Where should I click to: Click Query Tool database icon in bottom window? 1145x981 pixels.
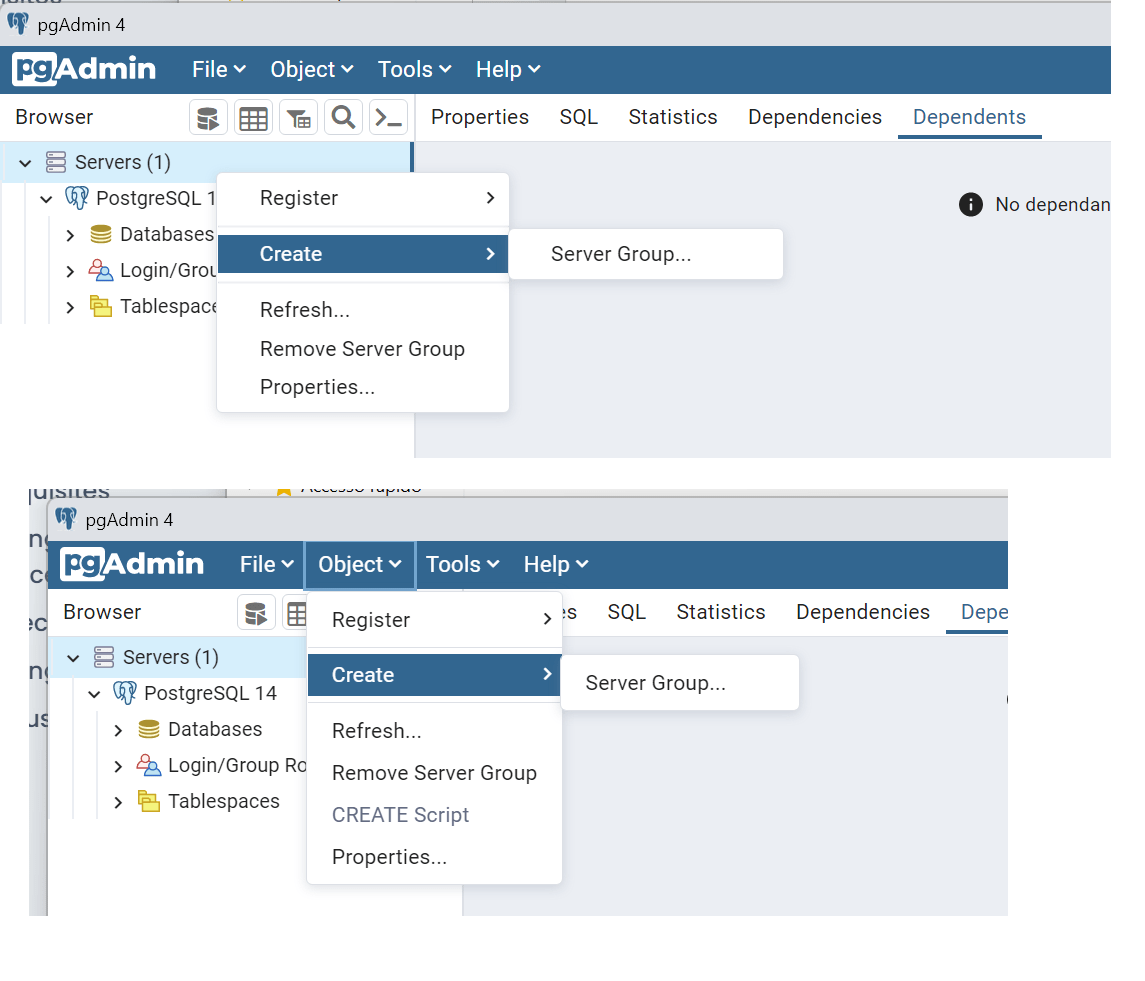click(x=256, y=613)
